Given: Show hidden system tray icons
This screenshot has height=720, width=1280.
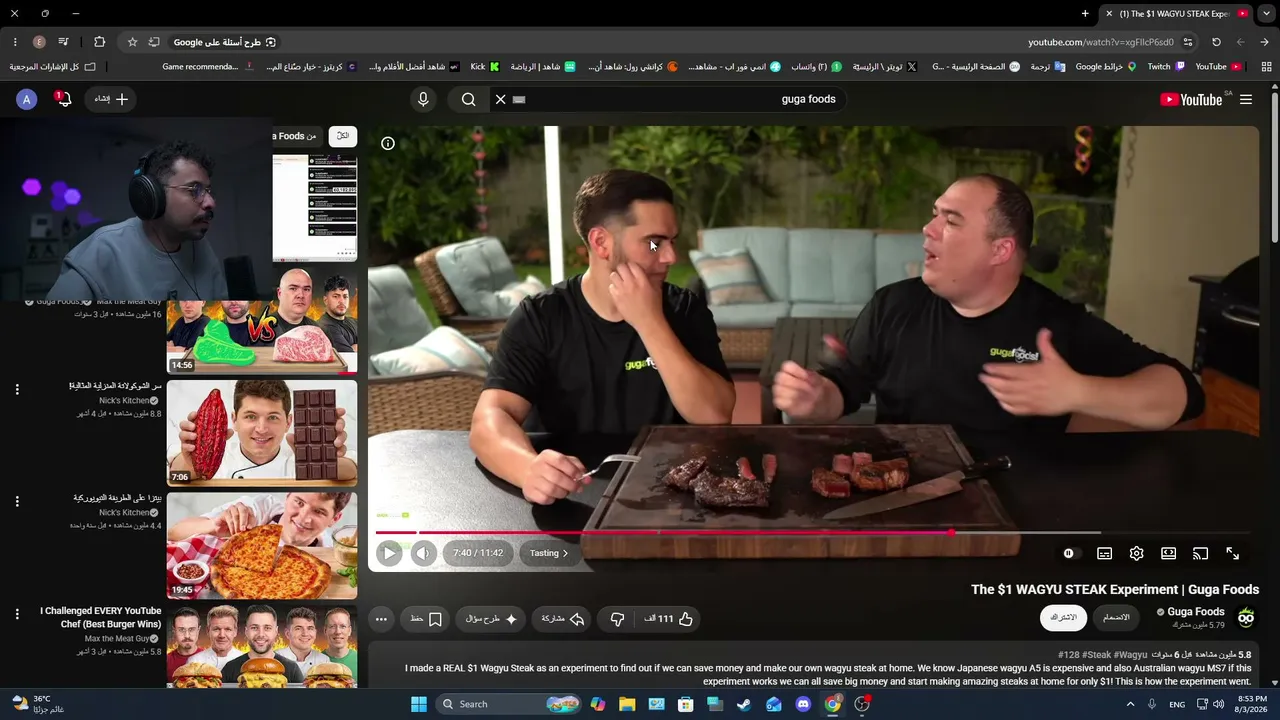Looking at the screenshot, I should click(1131, 704).
